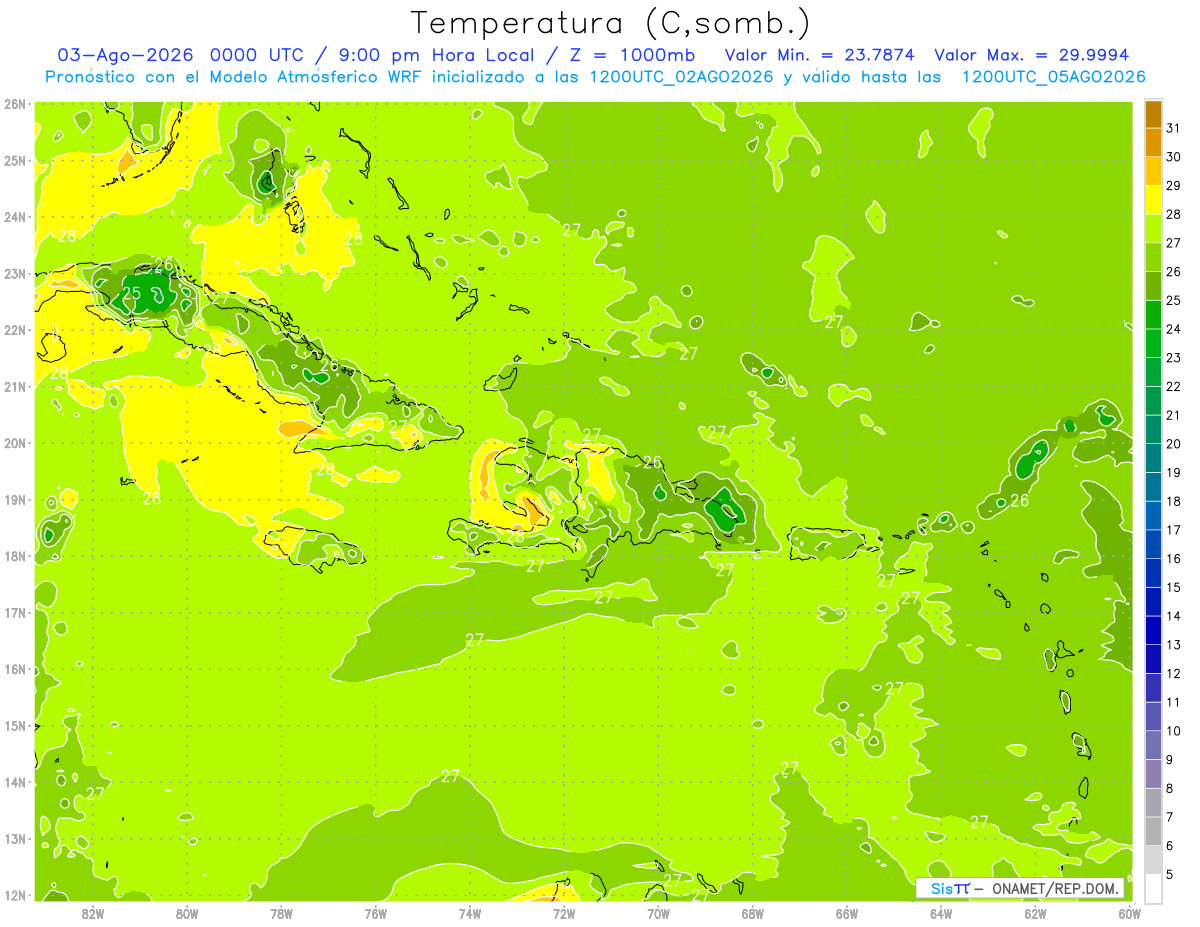The height and width of the screenshot is (927, 1200).
Task: Pick the legend swatch between 23 and 24
Action: (1153, 343)
